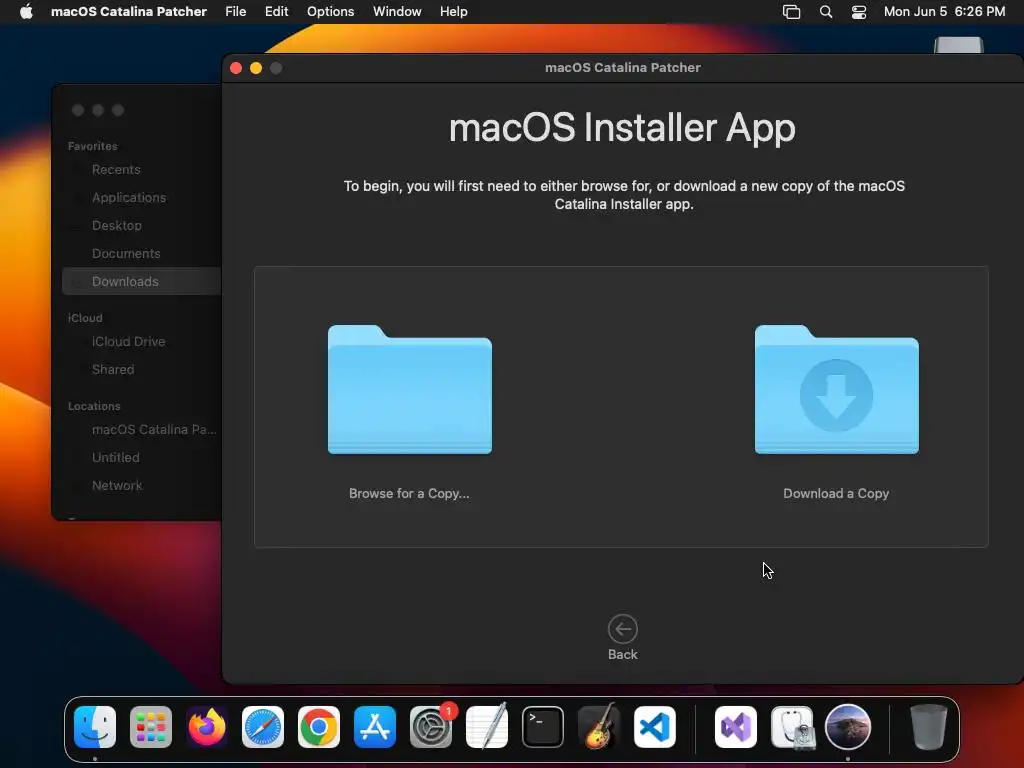The width and height of the screenshot is (1024, 768).
Task: Launch Firefox from the Dock
Action: (x=207, y=726)
